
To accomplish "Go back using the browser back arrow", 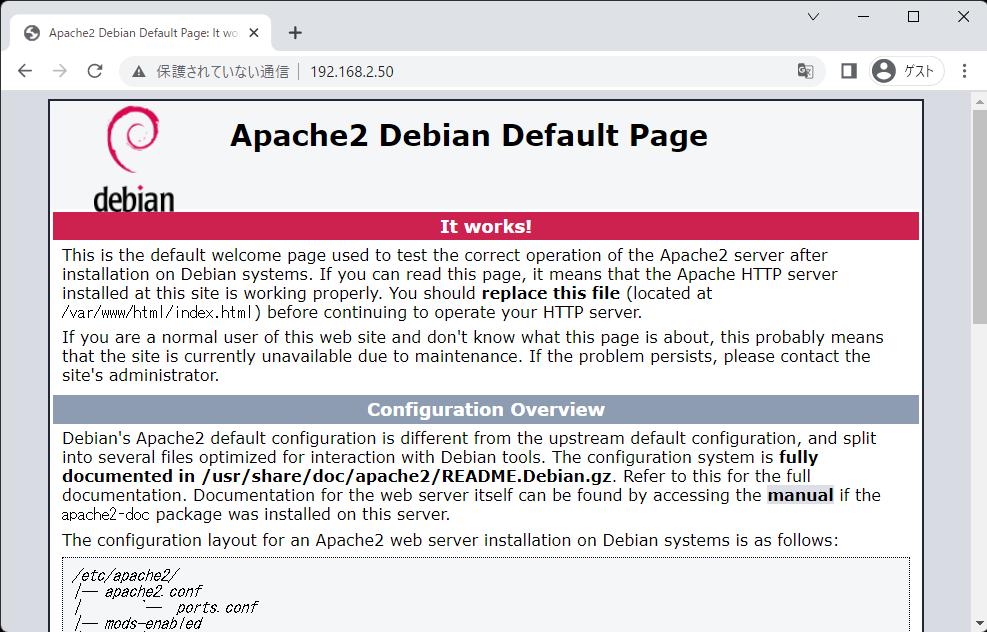I will pyautogui.click(x=25, y=71).
